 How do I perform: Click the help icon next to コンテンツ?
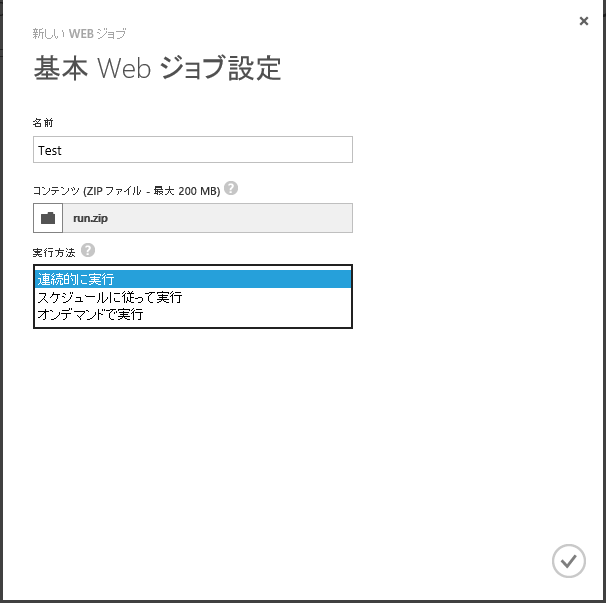(x=231, y=188)
